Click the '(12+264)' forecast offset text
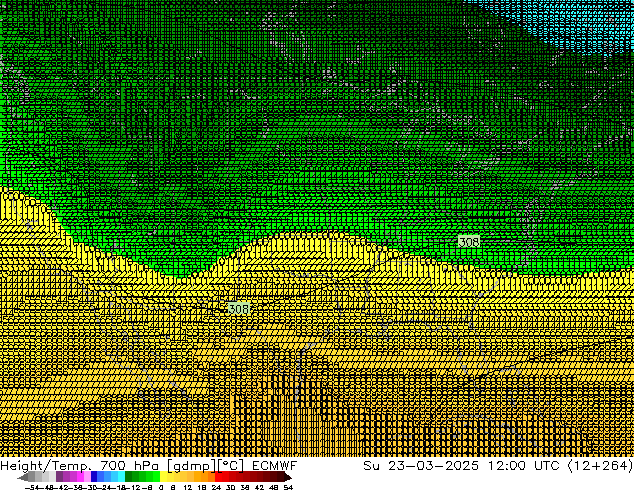This screenshot has width=634, height=490. tap(600, 465)
